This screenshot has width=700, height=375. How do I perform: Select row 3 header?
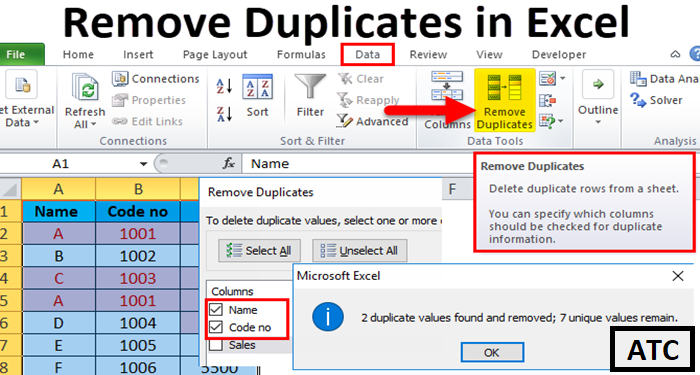tap(10, 256)
